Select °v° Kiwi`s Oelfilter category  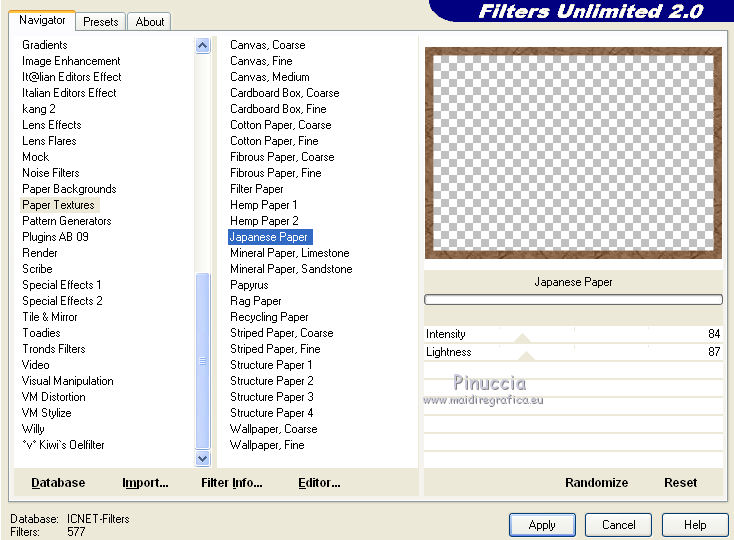63,445
